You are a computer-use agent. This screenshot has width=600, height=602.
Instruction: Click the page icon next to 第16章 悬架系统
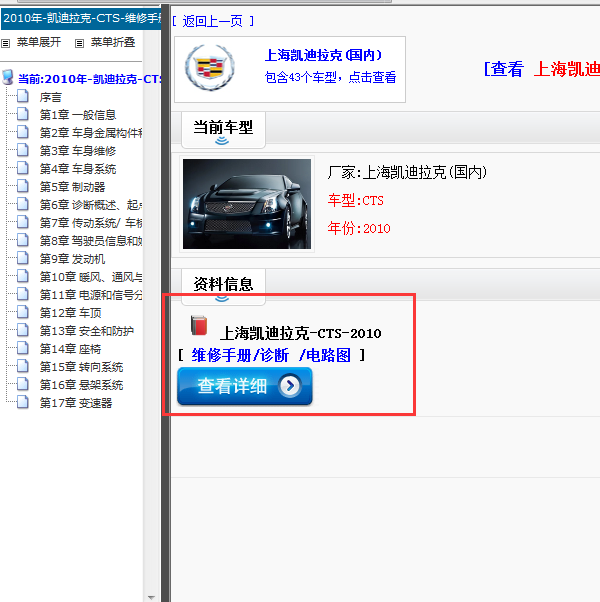(x=23, y=385)
